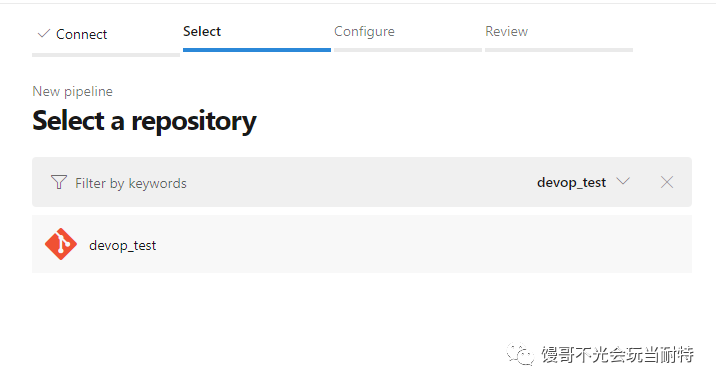Choose the devop_test repository row
This screenshot has width=716, height=386.
362,244
